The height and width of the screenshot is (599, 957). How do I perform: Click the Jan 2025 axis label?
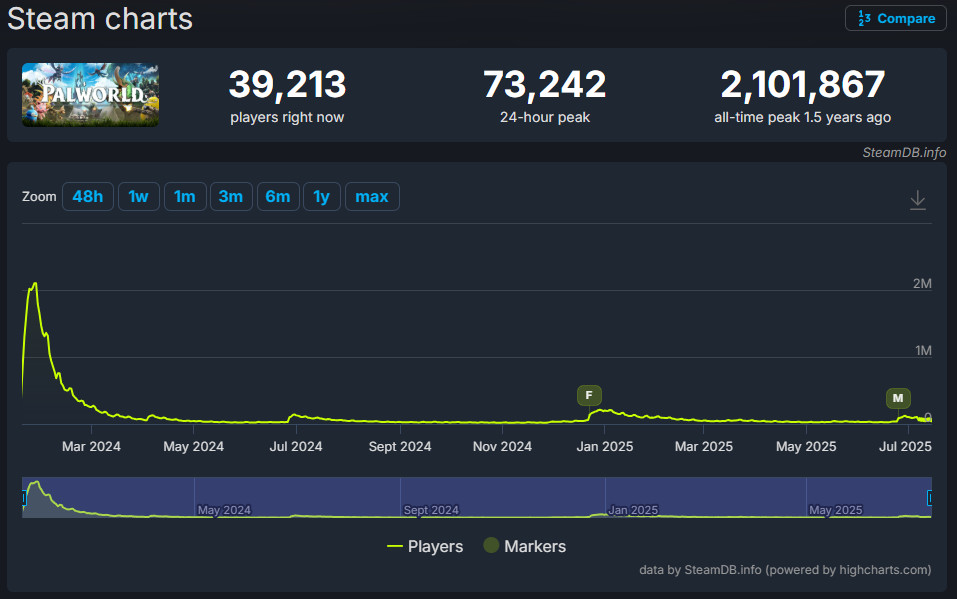tap(605, 446)
